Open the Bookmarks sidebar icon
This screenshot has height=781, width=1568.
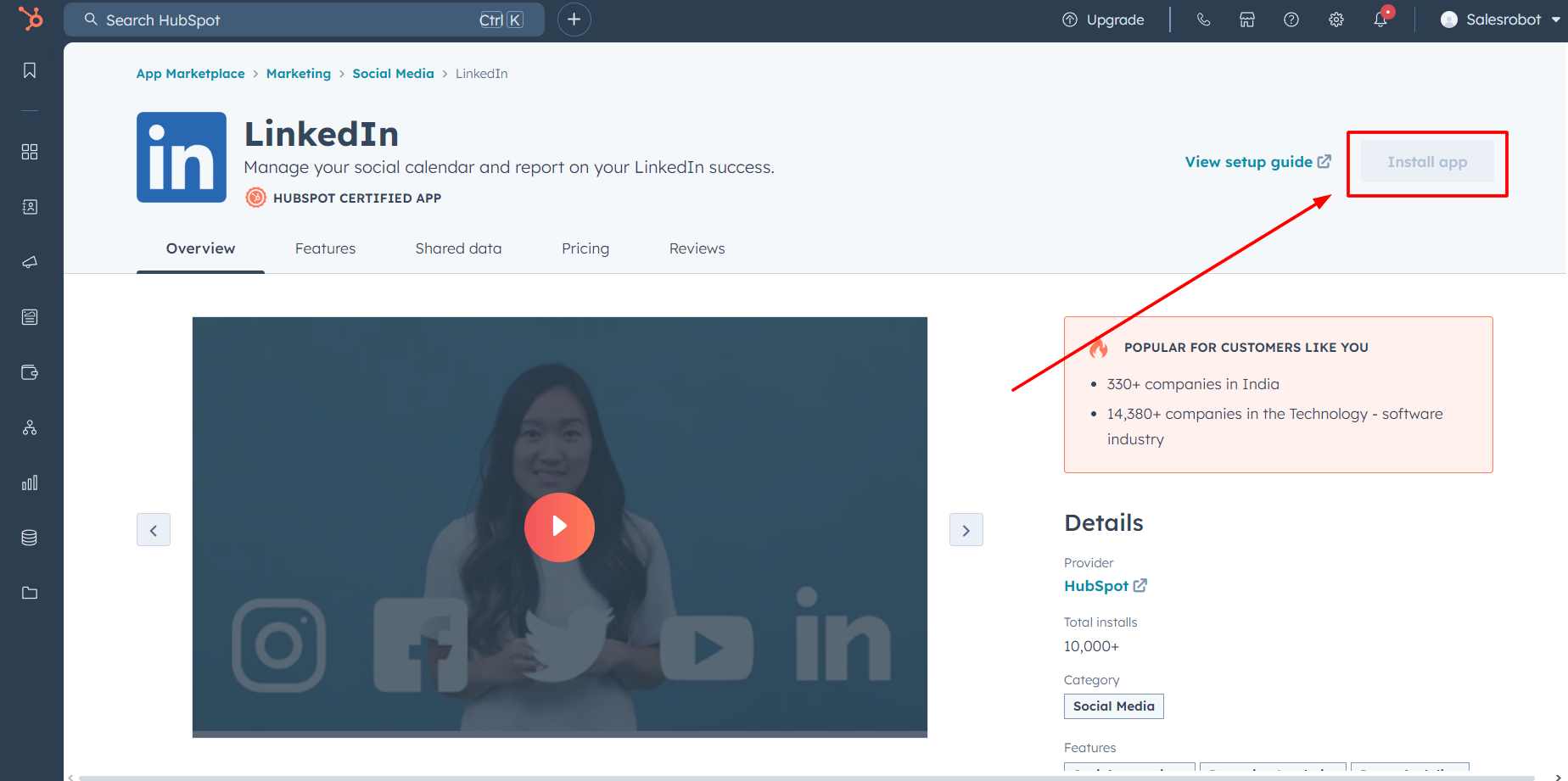pos(30,70)
